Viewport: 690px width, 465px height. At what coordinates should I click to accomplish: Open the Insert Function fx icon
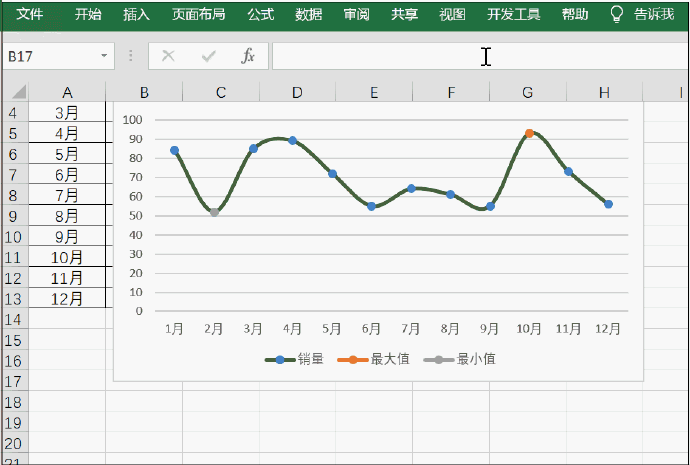click(248, 56)
